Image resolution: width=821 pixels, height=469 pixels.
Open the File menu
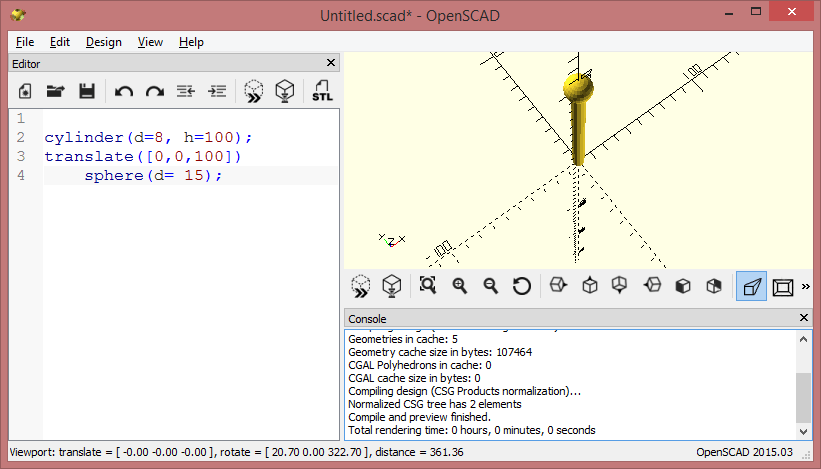[x=25, y=42]
